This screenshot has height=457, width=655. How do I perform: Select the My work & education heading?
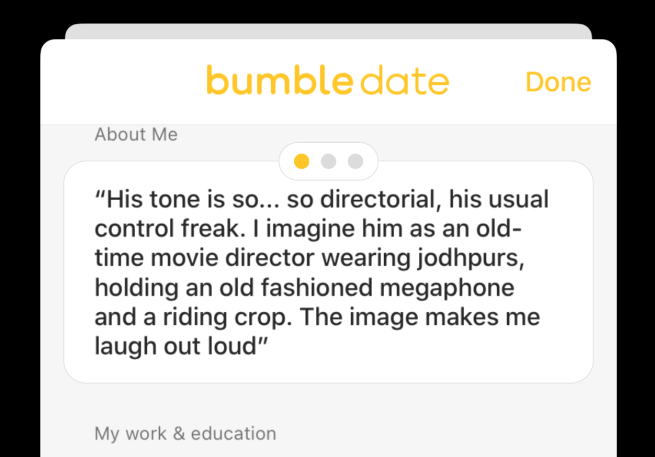coord(185,433)
